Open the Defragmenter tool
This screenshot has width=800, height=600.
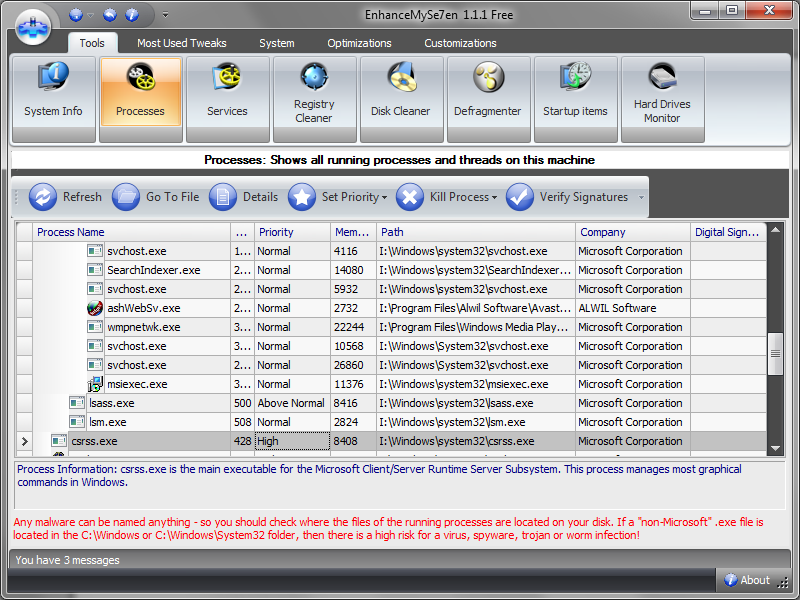pyautogui.click(x=487, y=98)
